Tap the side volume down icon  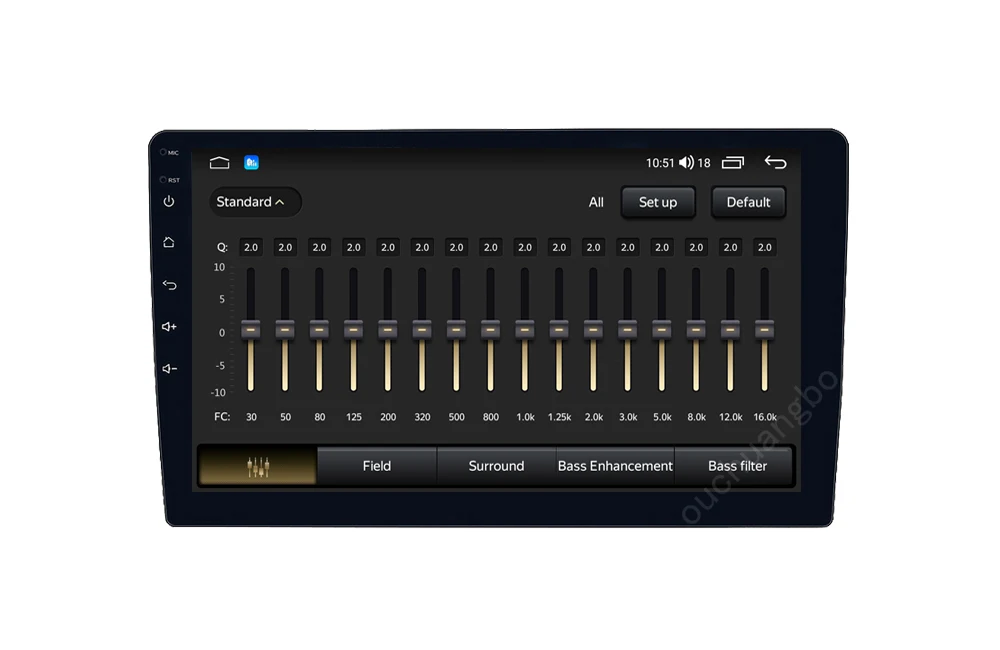point(169,369)
